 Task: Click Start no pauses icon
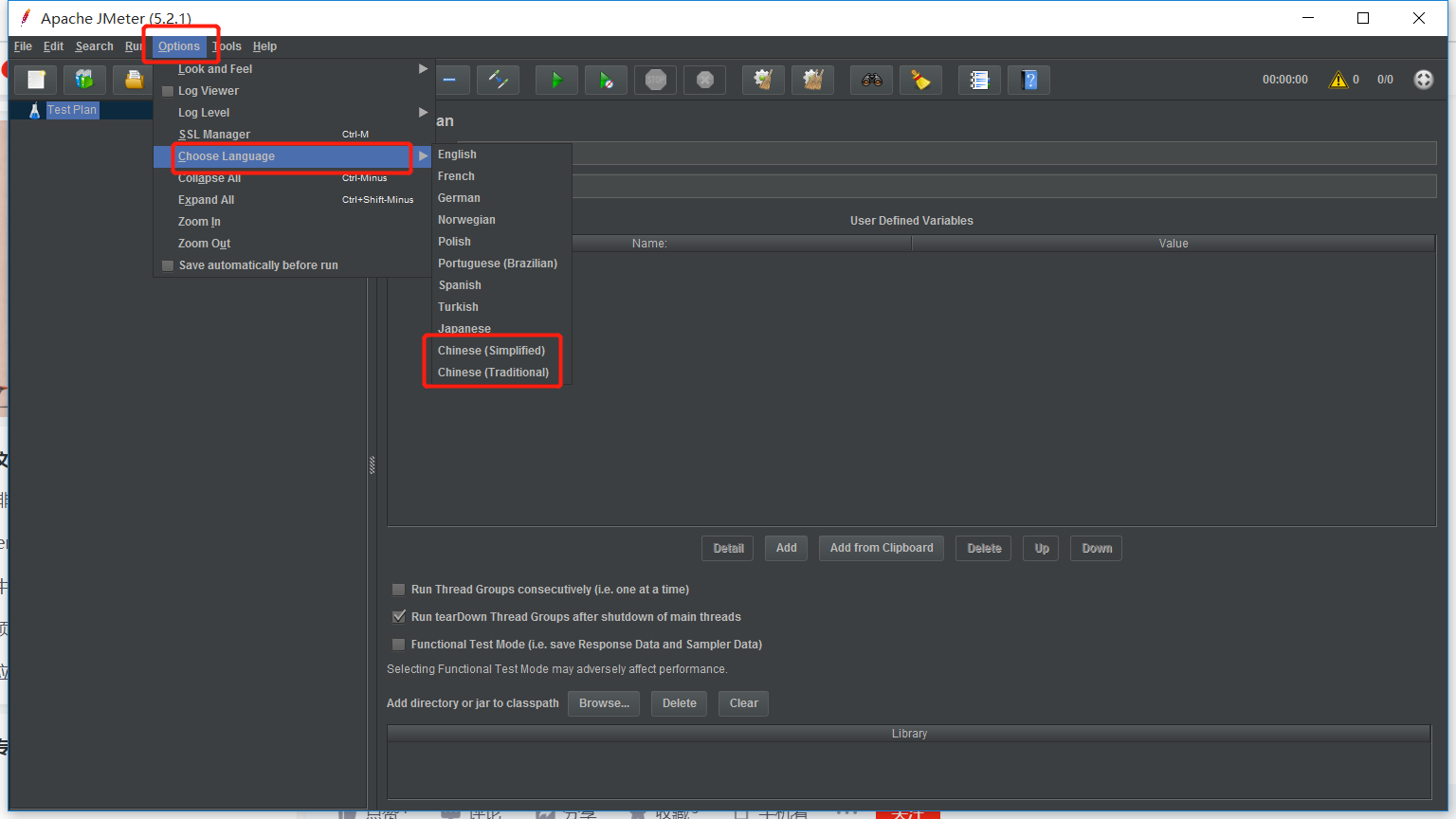(606, 80)
